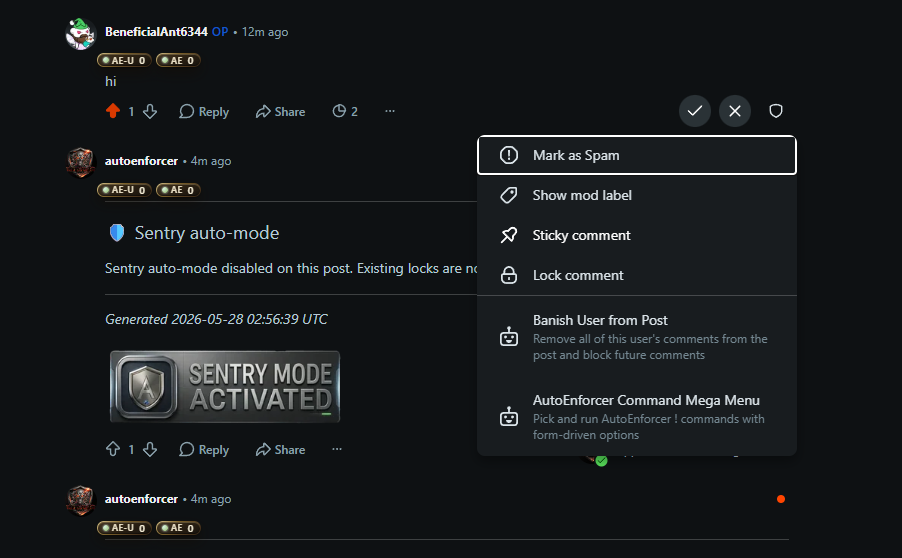Viewport: 902px width, 558px height.
Task: Share the Sentry auto-mode comment
Action: 281,450
